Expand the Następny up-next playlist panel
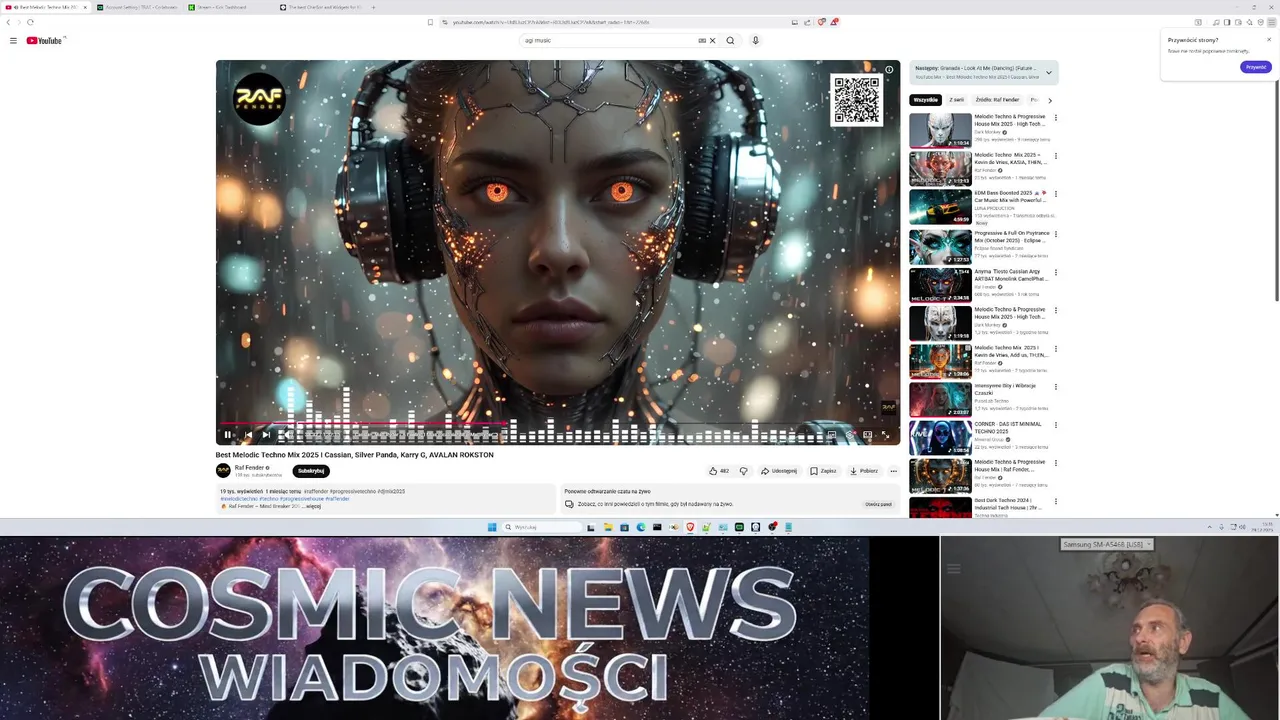The image size is (1280, 720). [1048, 72]
